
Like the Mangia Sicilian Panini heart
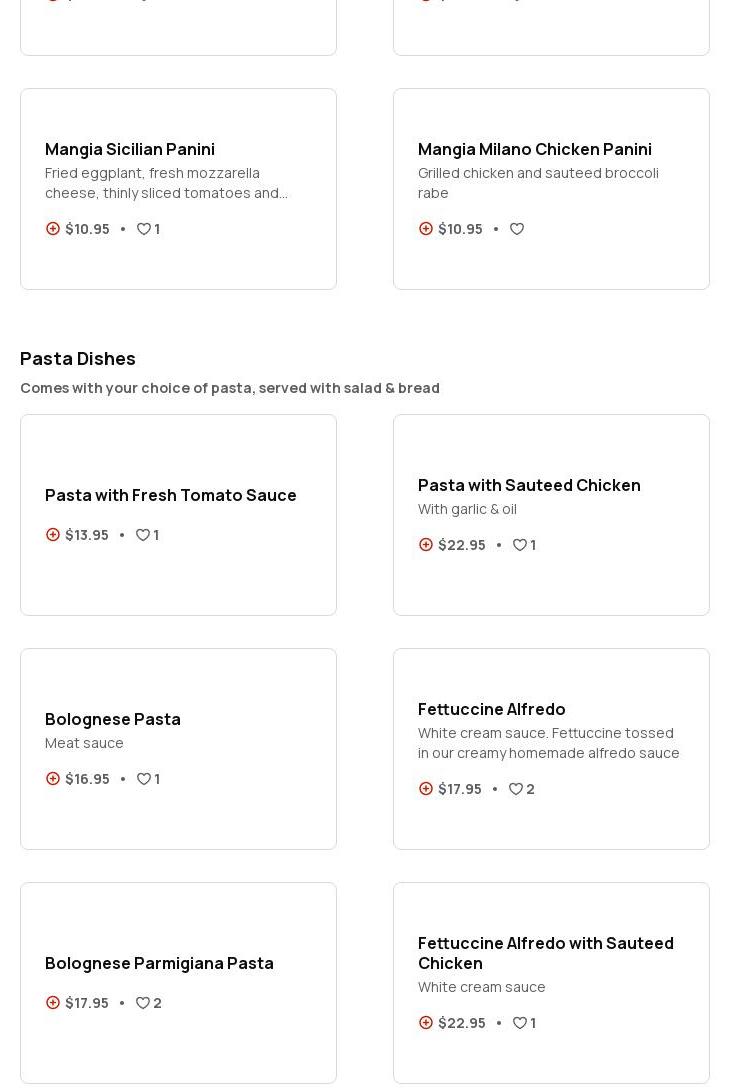coord(144,229)
